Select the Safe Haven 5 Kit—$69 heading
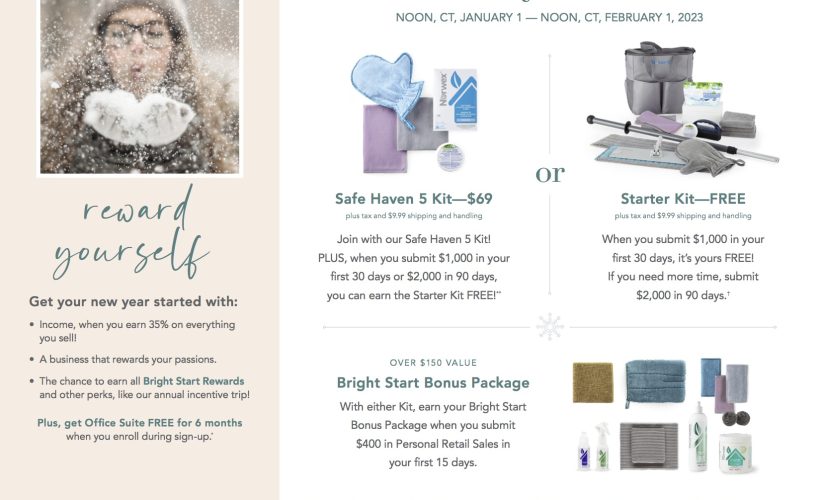 pyautogui.click(x=414, y=199)
